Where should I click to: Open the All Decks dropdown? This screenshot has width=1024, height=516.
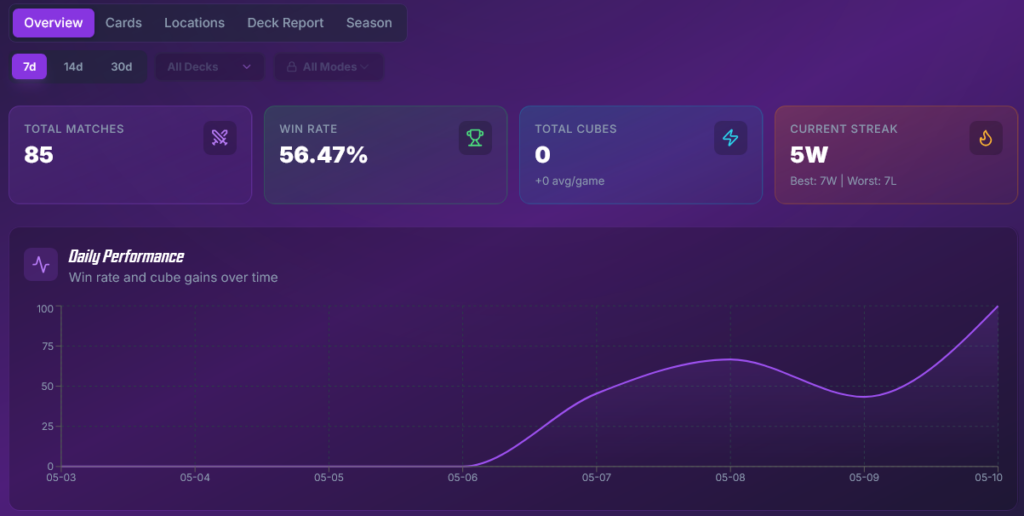click(x=210, y=67)
